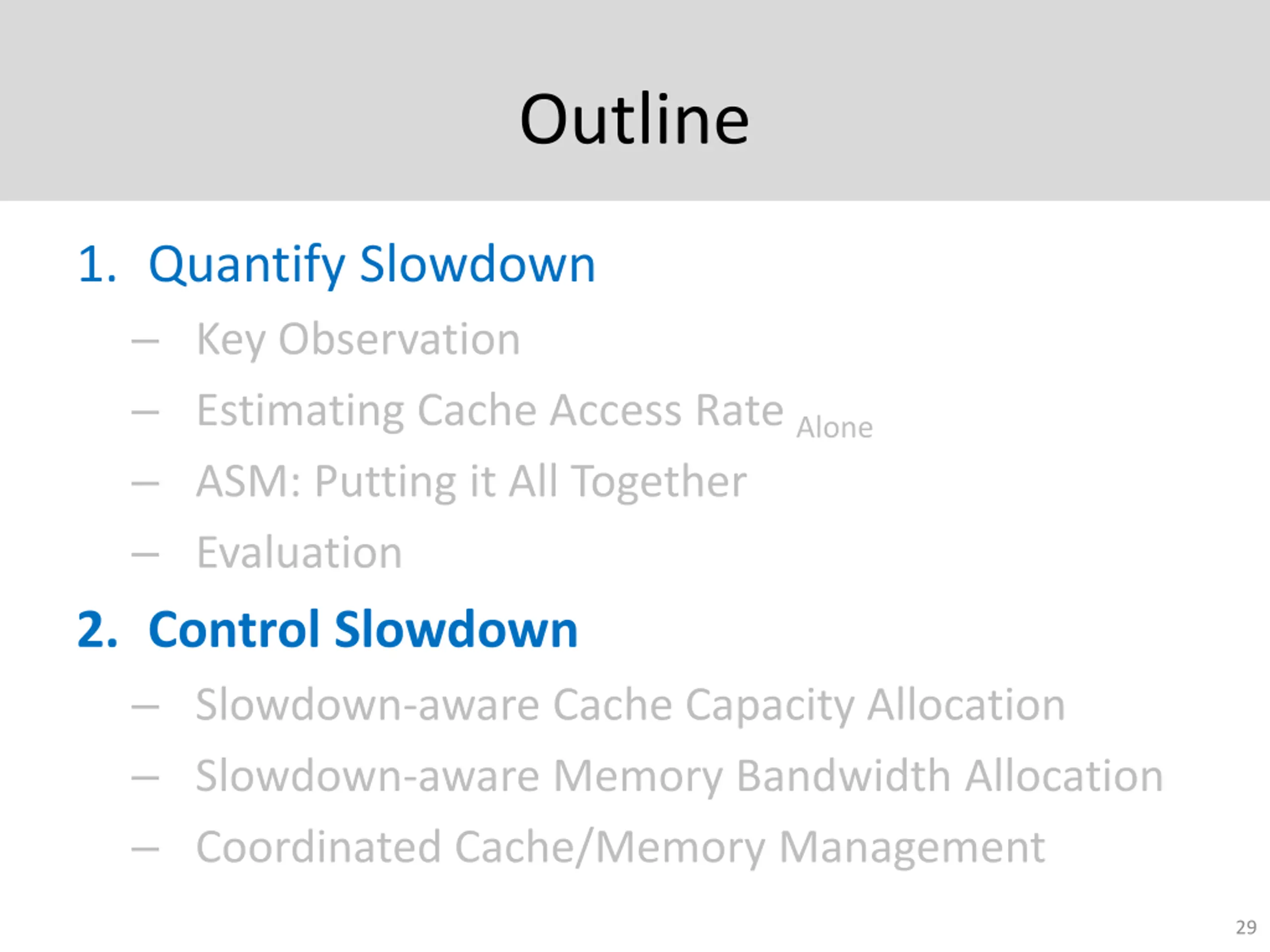This screenshot has height=952, width=1270.
Task: Click dash before "Slowdown-aware Memory Bandwidth Allocation"
Action: click(145, 778)
